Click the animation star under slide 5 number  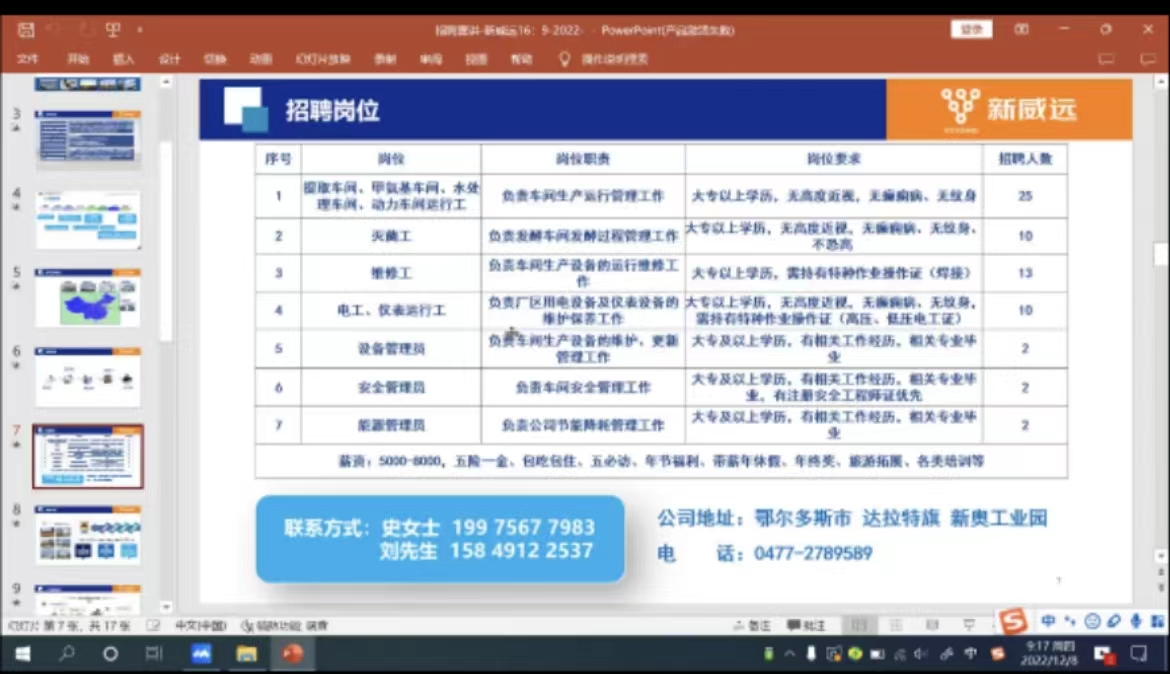(16, 287)
